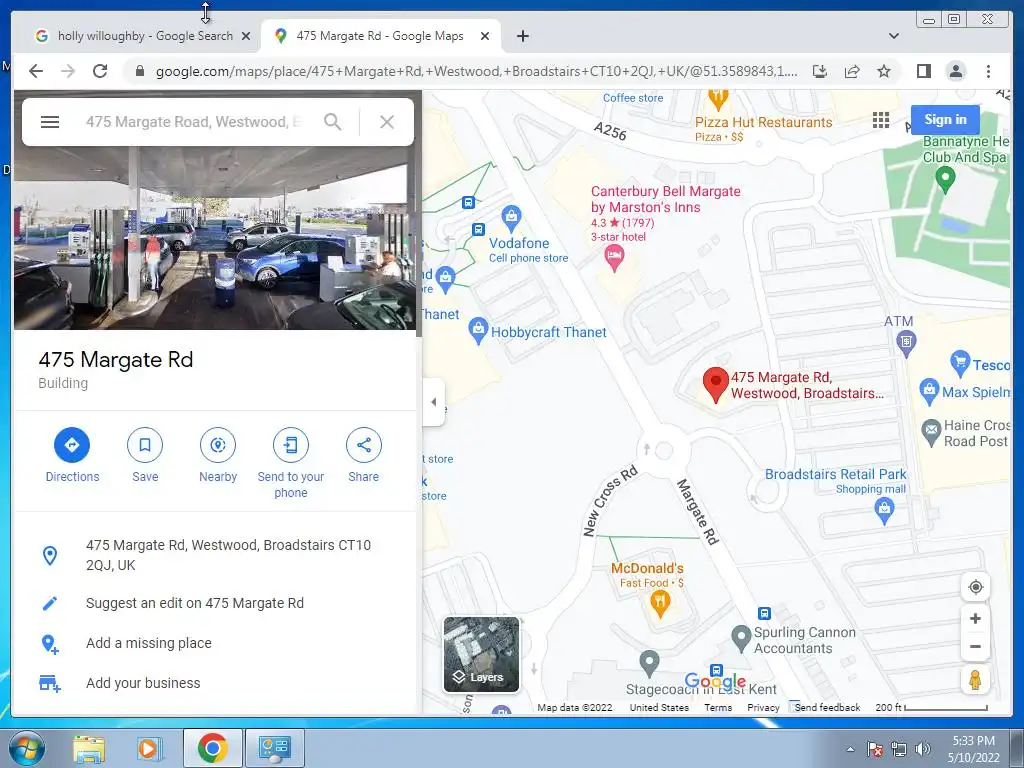Click the Pizza Hut Restaurants label

[763, 122]
